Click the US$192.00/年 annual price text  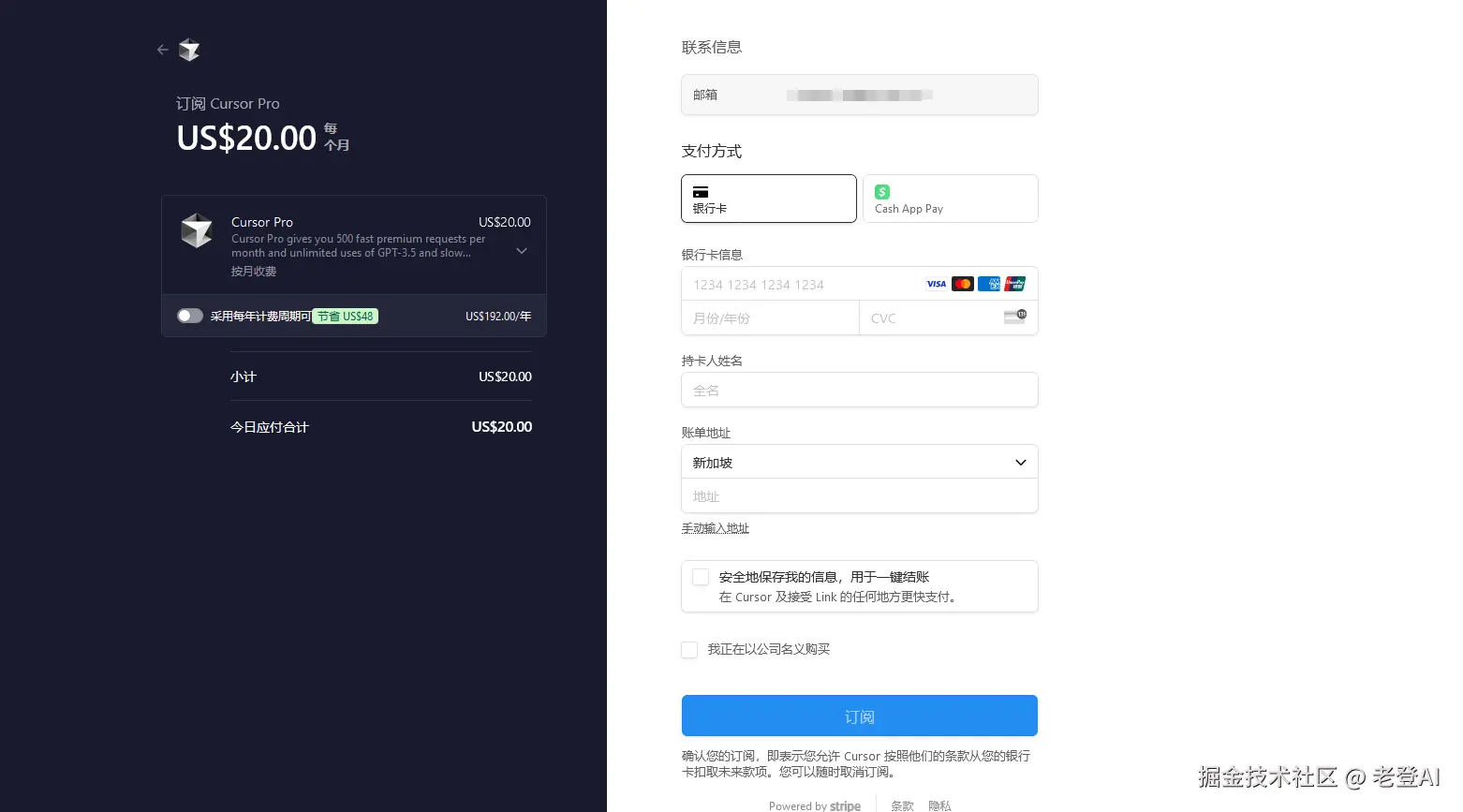pyautogui.click(x=498, y=317)
